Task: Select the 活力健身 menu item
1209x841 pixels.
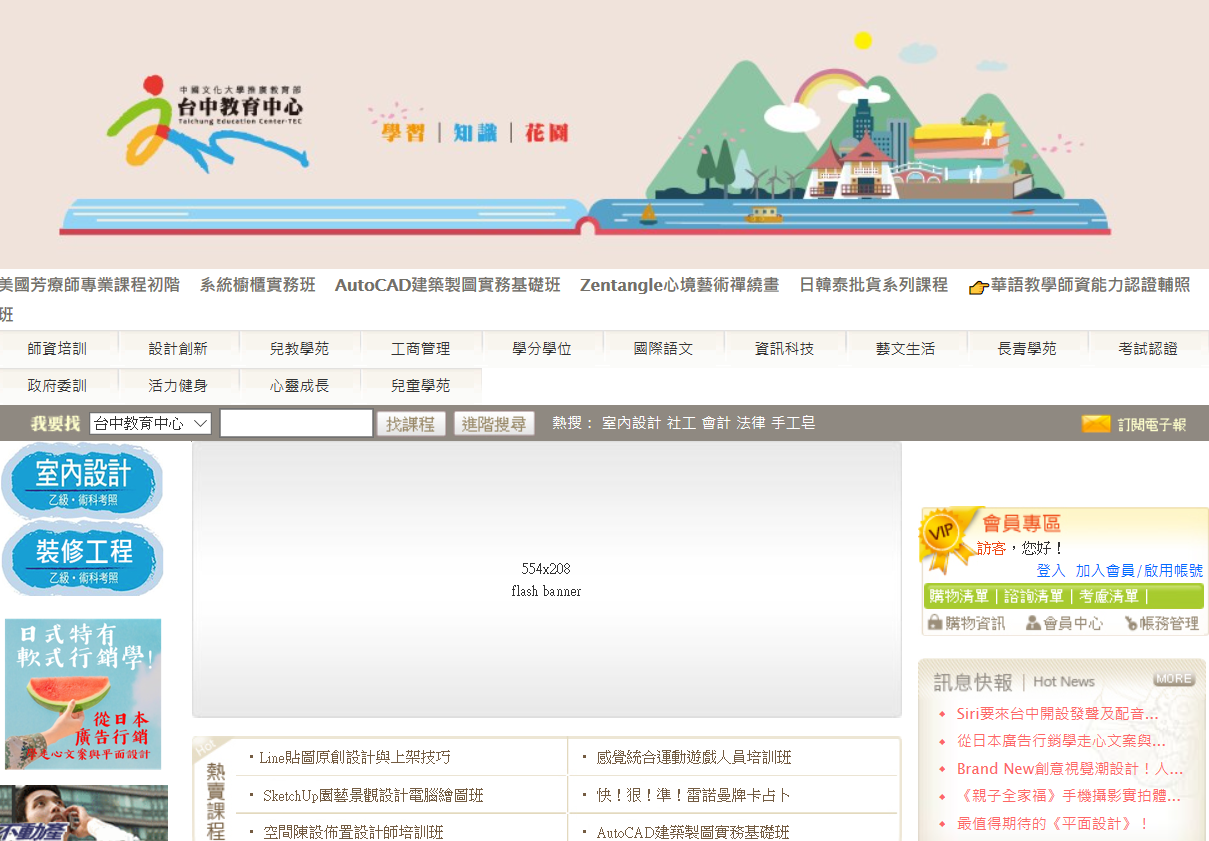Action: tap(178, 385)
